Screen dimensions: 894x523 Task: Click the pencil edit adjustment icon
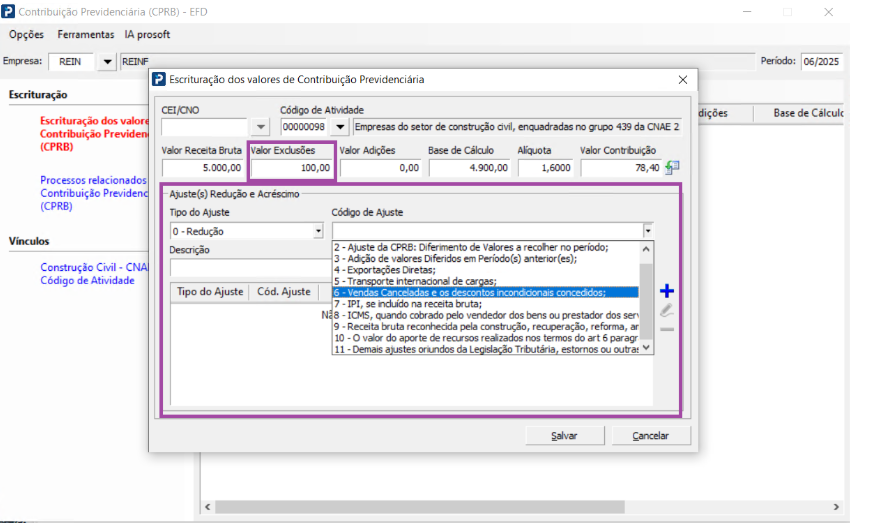(x=667, y=310)
